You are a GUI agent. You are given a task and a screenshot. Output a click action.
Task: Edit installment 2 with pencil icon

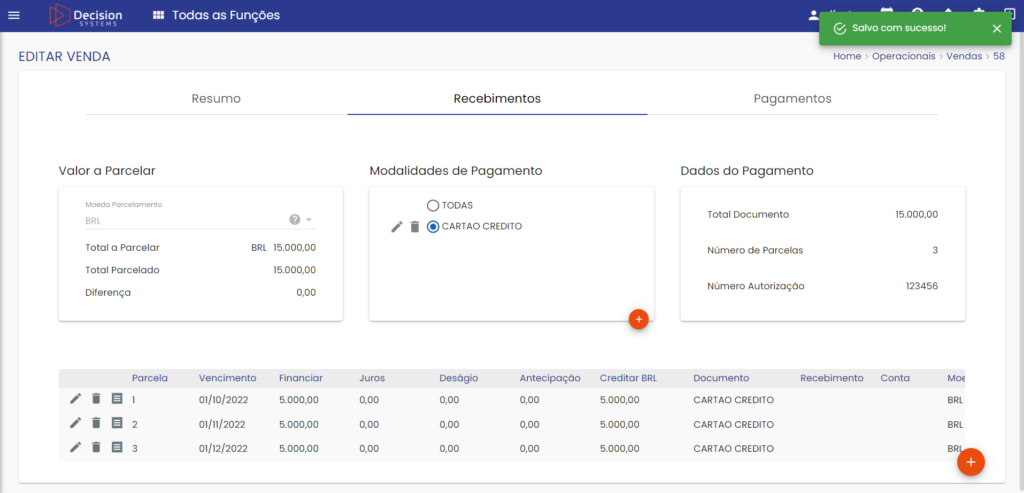click(76, 423)
